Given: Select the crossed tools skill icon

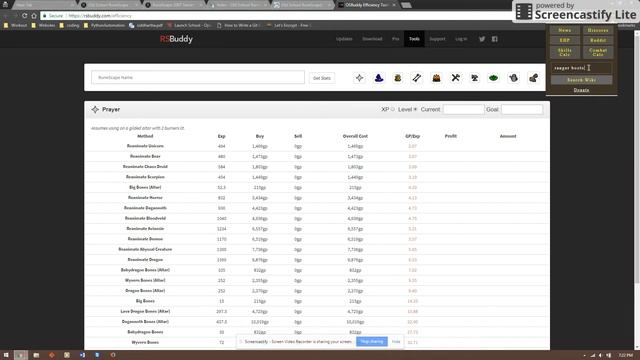Looking at the screenshot, I should tap(456, 78).
